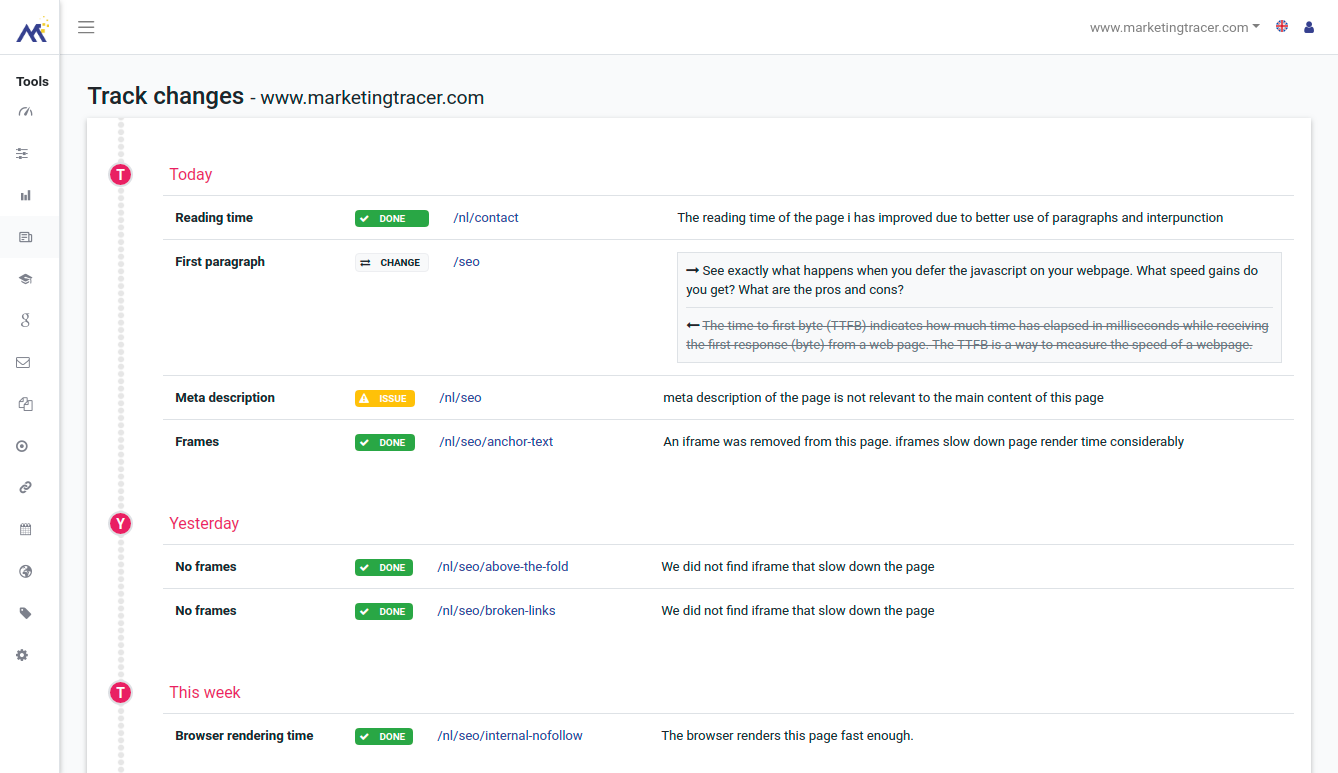Expand the www.marketingtracer.com site dropdown
The width and height of the screenshot is (1338, 773).
pyautogui.click(x=1175, y=27)
